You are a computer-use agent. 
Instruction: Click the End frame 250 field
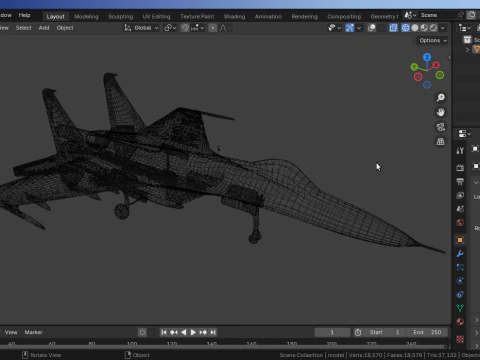(x=427, y=332)
